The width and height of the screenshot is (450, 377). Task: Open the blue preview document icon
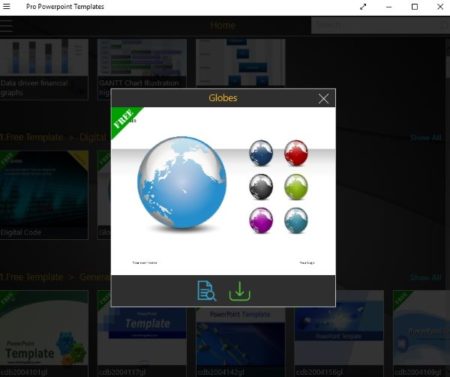[x=206, y=291]
